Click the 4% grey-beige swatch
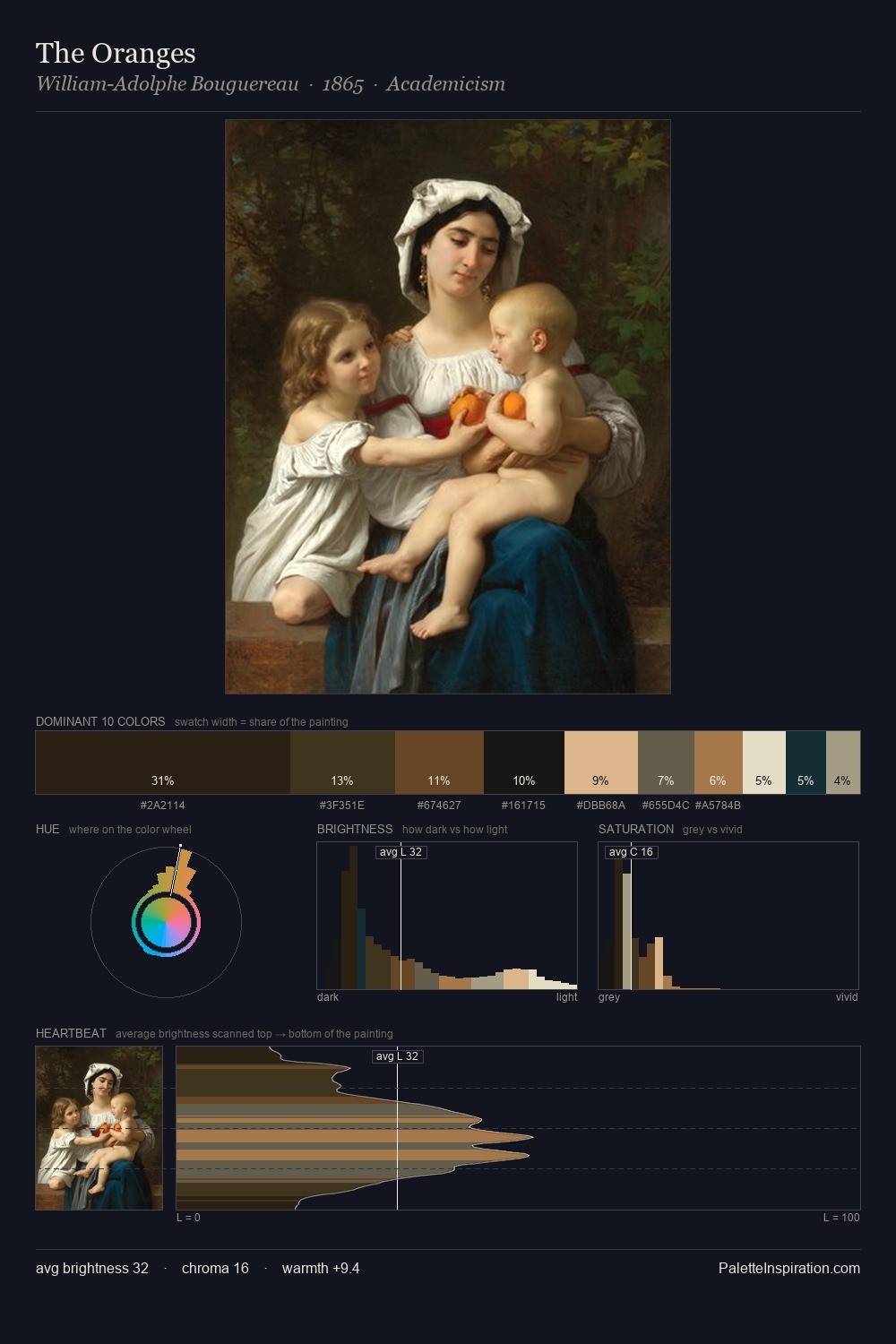The width and height of the screenshot is (896, 1344). pyautogui.click(x=843, y=762)
